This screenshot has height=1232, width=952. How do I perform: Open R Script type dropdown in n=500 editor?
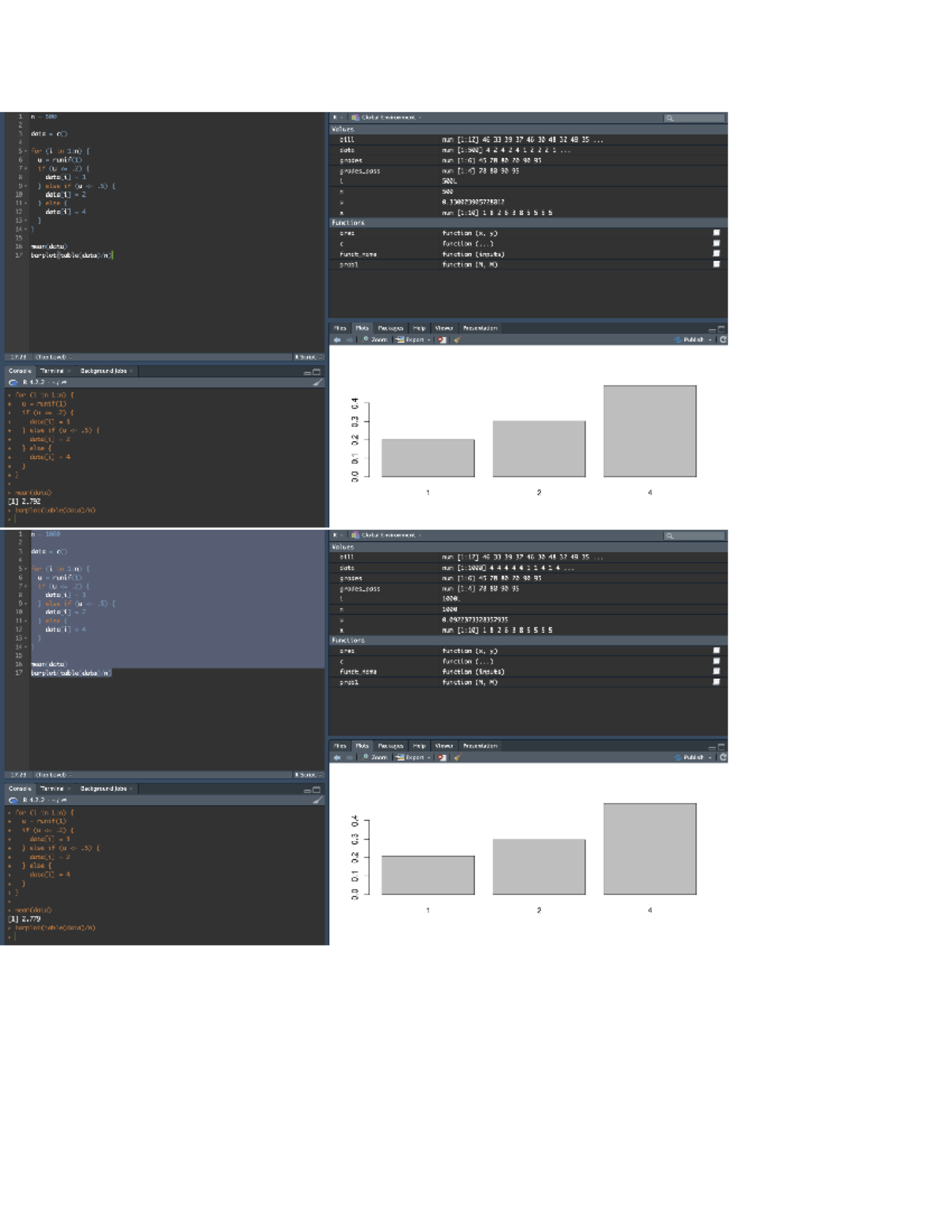[x=308, y=357]
